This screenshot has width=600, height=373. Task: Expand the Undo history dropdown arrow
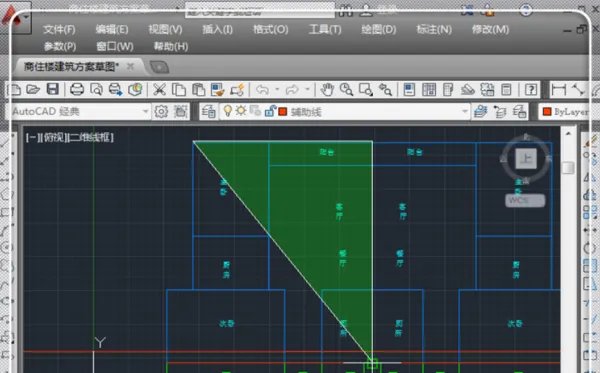(277, 90)
